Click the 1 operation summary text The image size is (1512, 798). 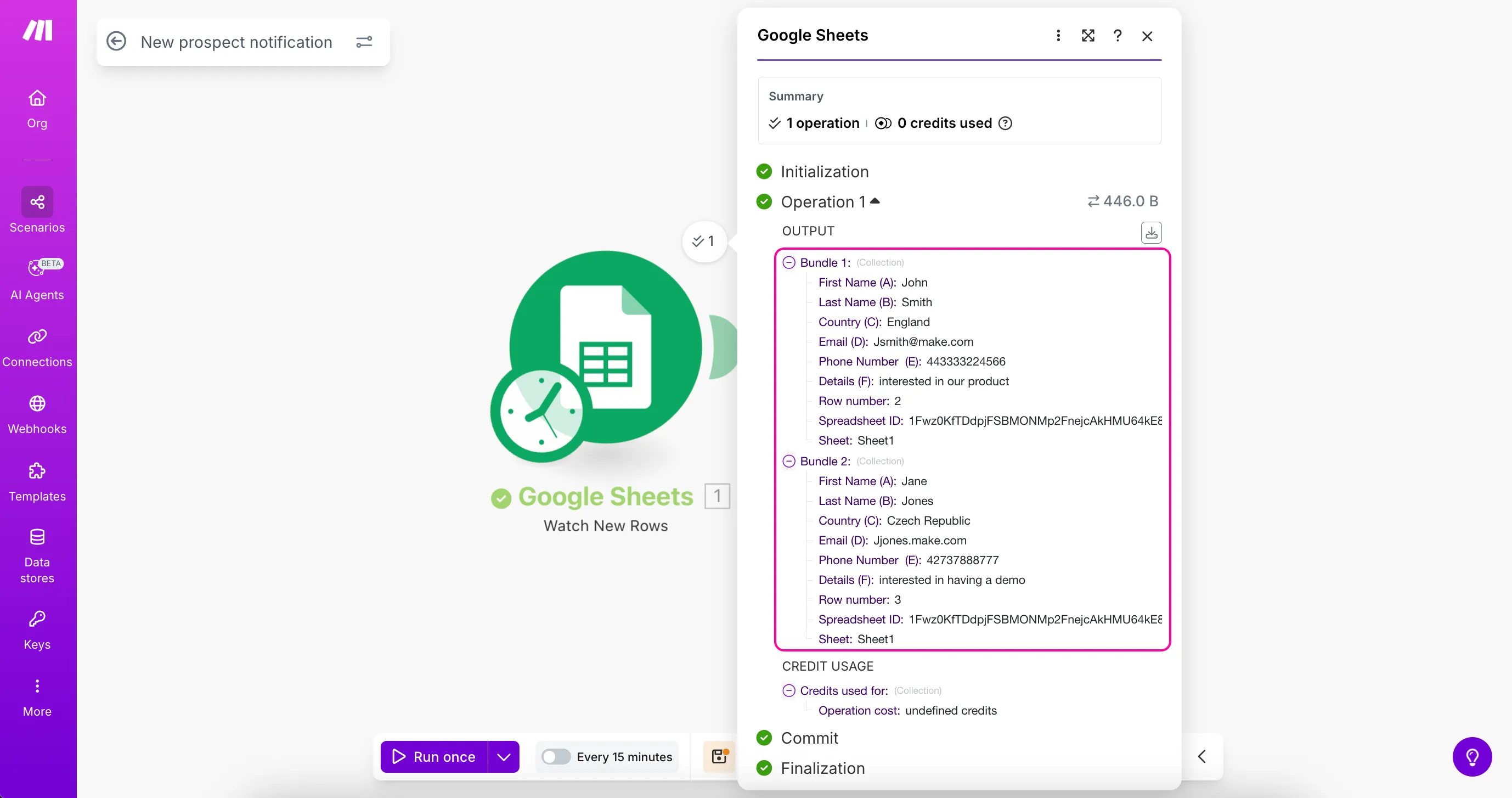click(823, 123)
